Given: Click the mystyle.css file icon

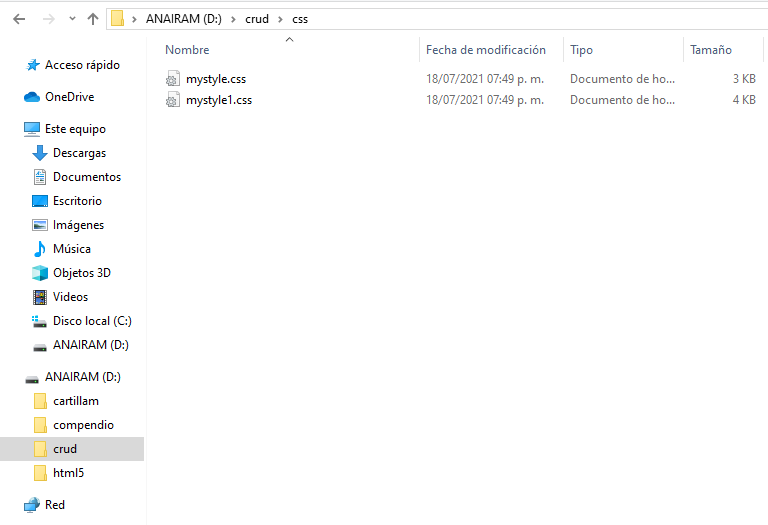Looking at the screenshot, I should tap(173, 78).
